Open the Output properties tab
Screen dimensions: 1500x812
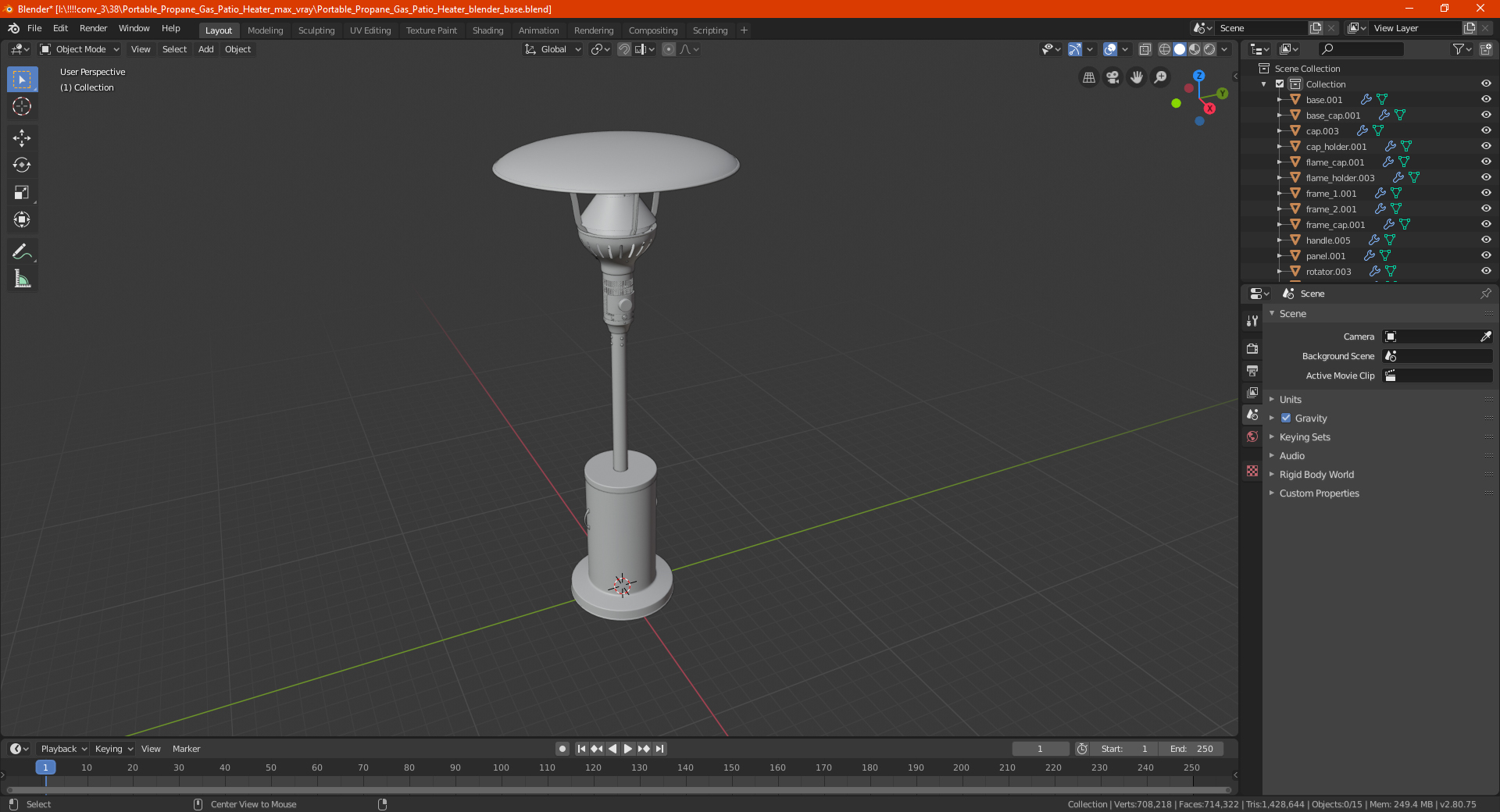(1252, 370)
